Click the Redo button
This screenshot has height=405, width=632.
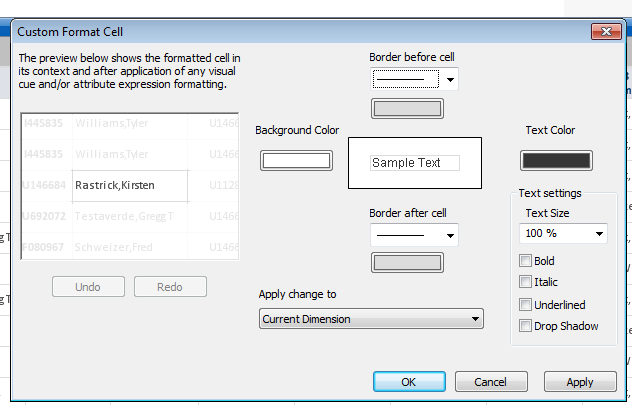point(170,287)
